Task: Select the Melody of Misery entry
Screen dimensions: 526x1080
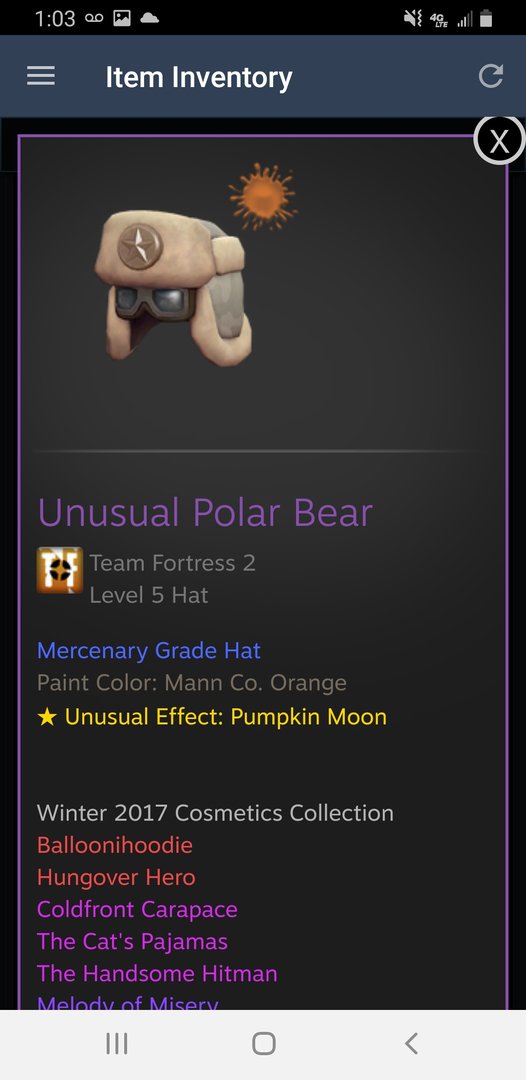Action: pos(127,1002)
